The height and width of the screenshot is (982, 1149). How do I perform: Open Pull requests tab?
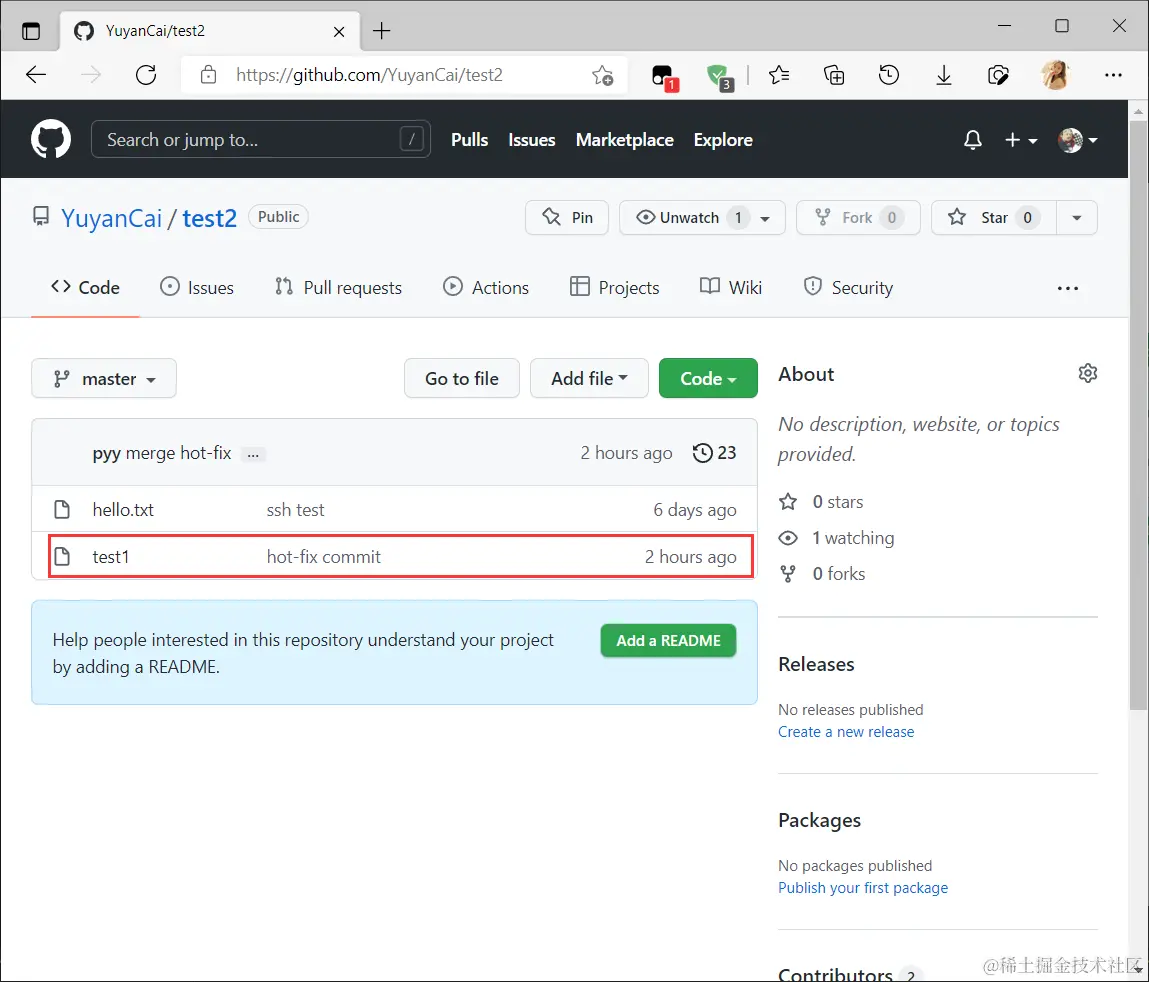[x=339, y=288]
